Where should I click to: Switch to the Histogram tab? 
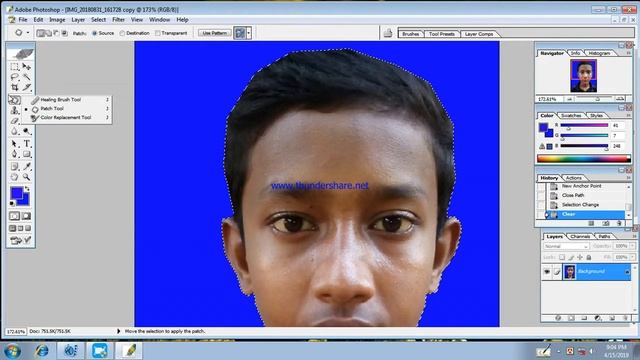click(599, 53)
